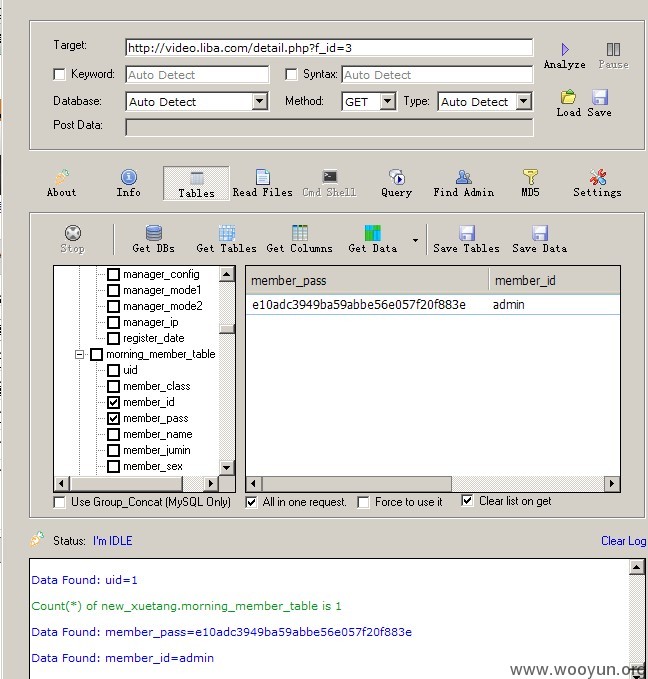Open the Read Files section

[x=262, y=184]
